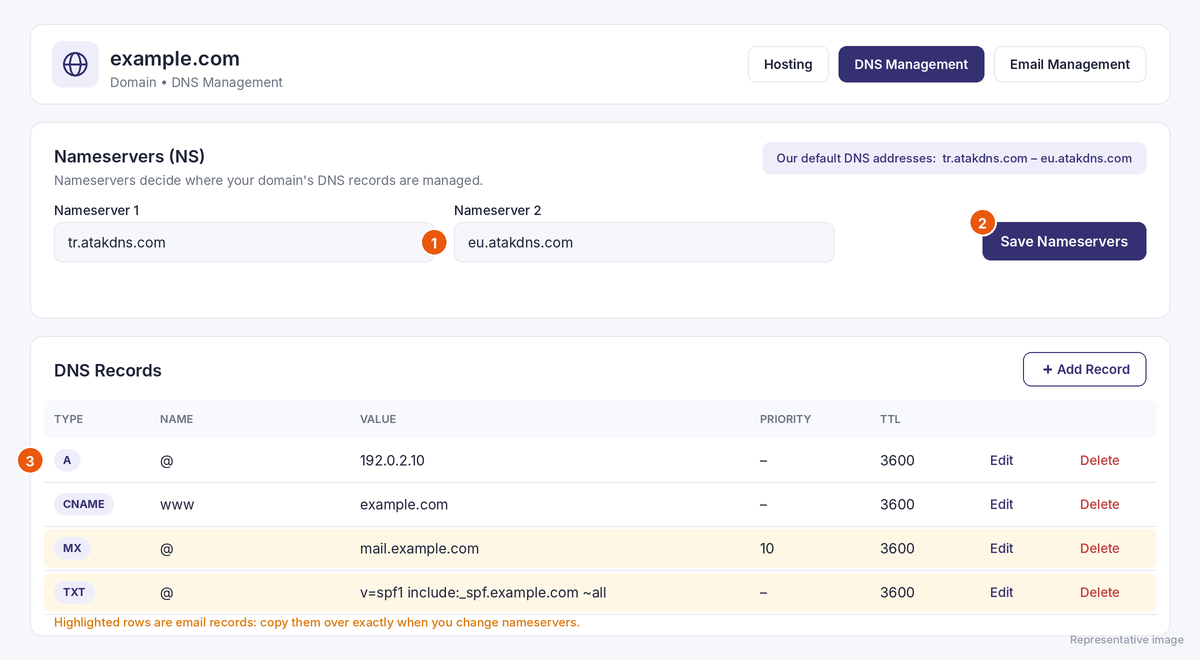The height and width of the screenshot is (660, 1200).
Task: Click the default DNS addresses notice
Action: tap(954, 158)
